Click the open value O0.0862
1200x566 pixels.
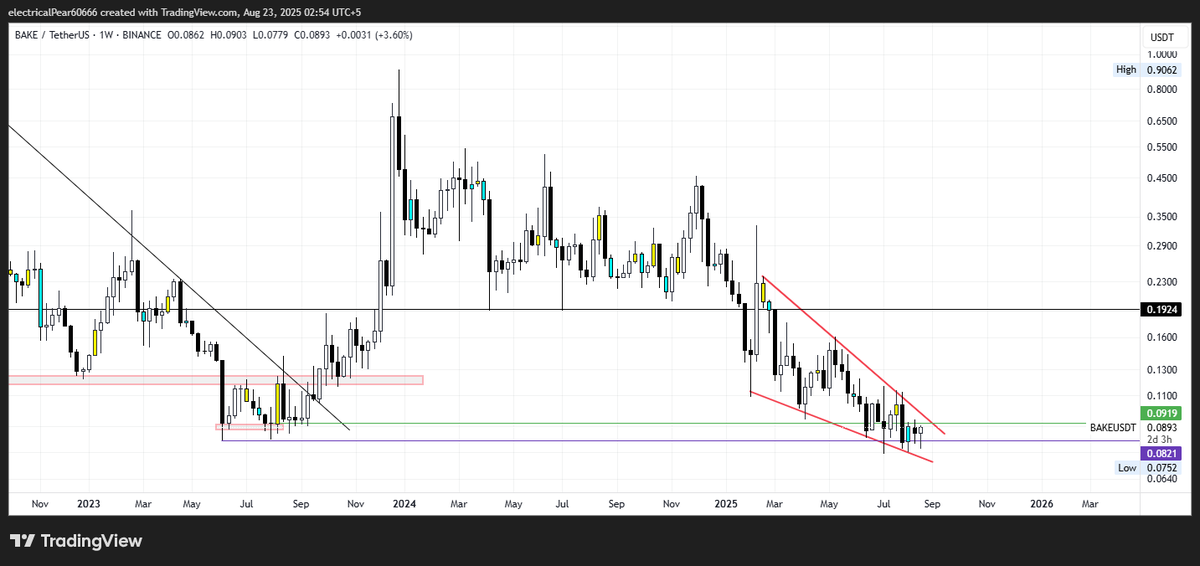pyautogui.click(x=184, y=35)
